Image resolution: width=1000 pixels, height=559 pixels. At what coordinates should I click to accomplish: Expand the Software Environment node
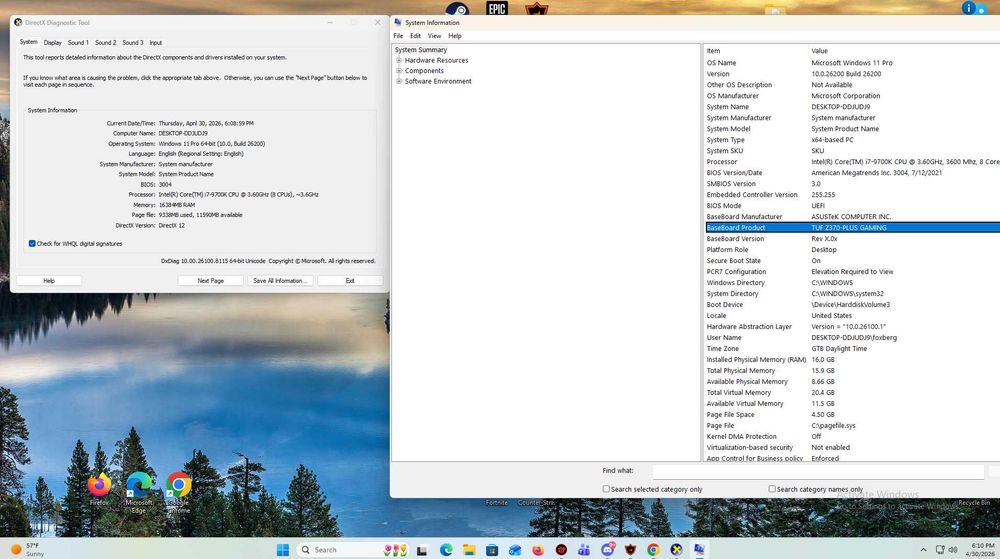point(399,82)
